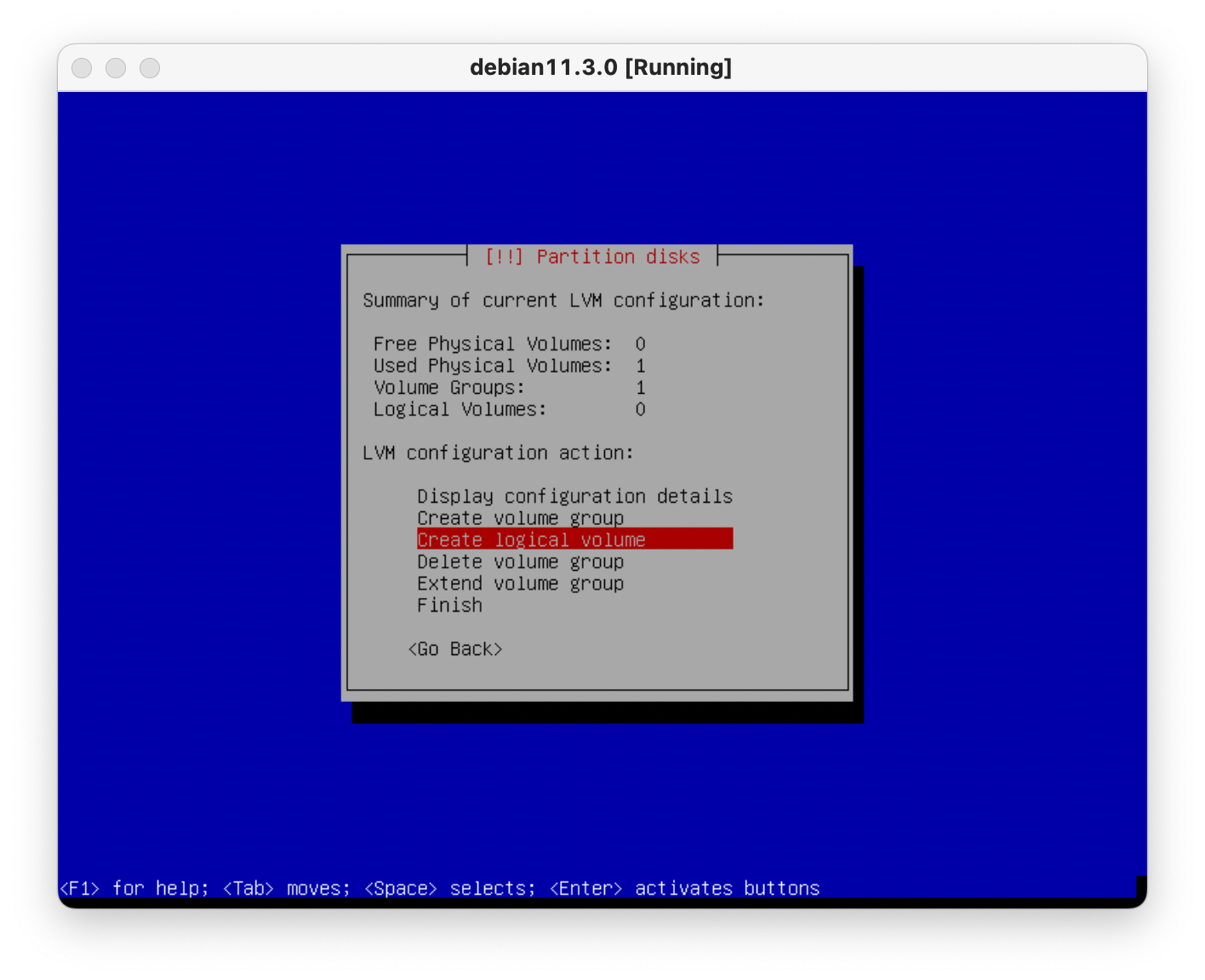Click the window close circle button
The image size is (1205, 980).
[82, 68]
